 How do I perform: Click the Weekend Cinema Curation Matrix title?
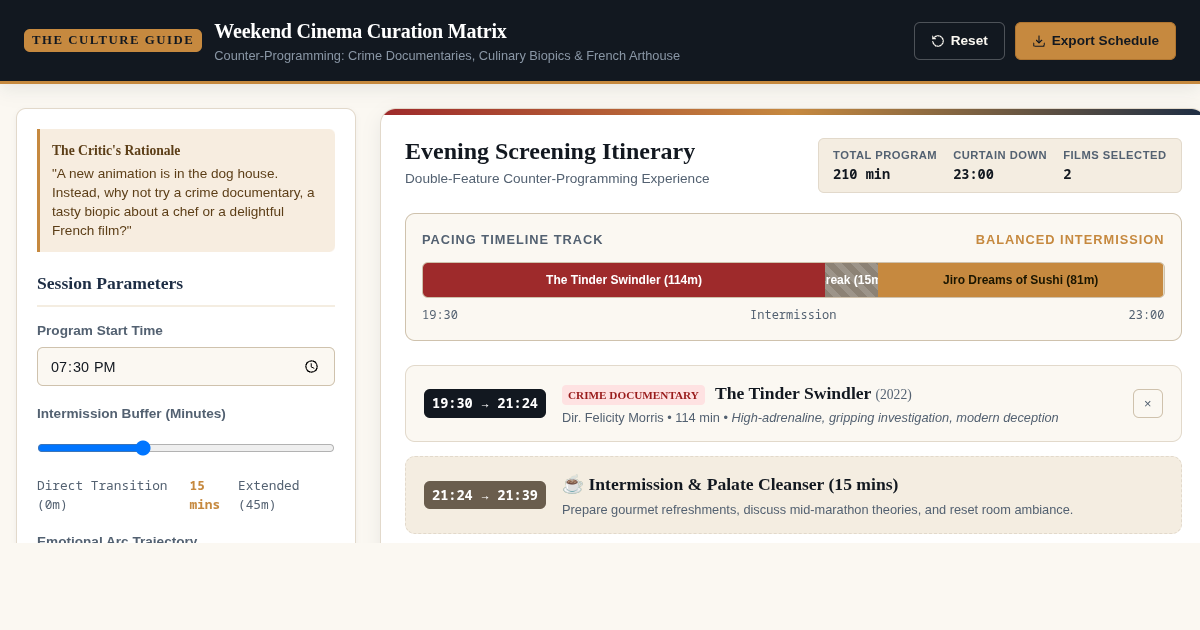(x=360, y=31)
